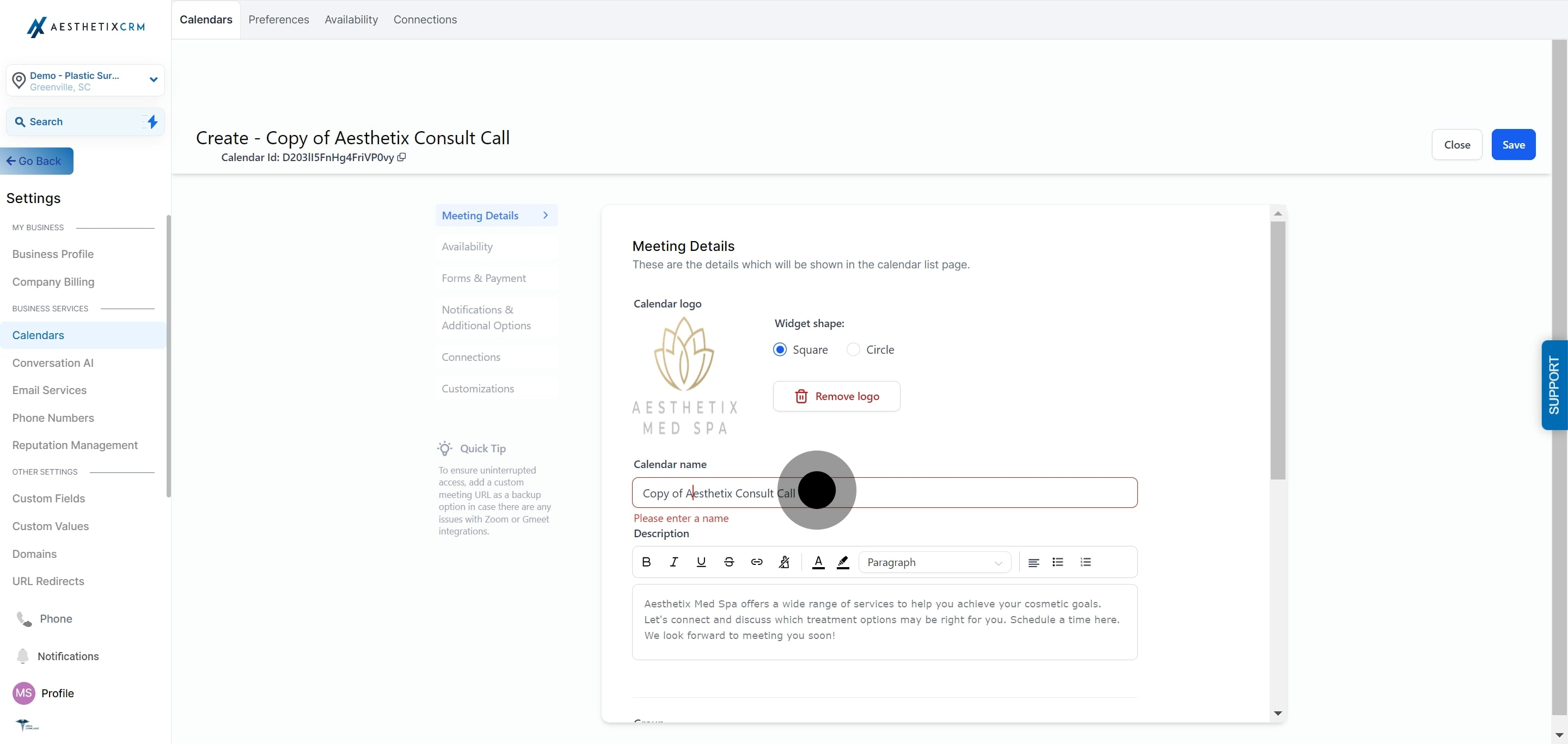Click the Save button
The image size is (1568, 744).
(x=1513, y=145)
